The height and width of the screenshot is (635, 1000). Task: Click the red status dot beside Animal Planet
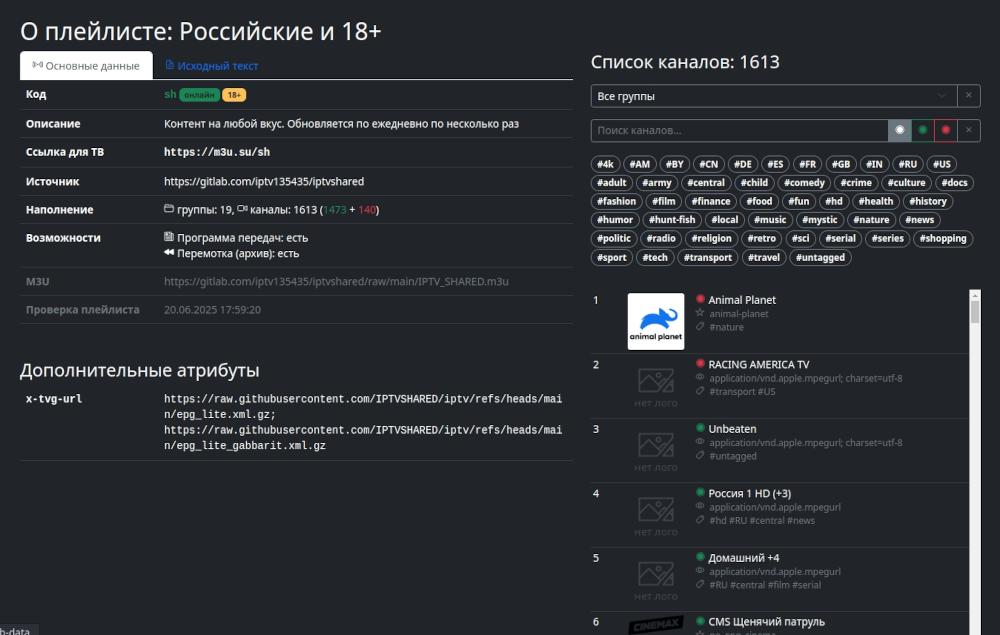(700, 298)
